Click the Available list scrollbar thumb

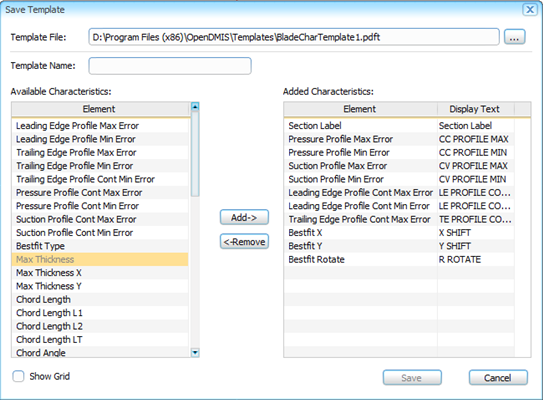click(195, 154)
